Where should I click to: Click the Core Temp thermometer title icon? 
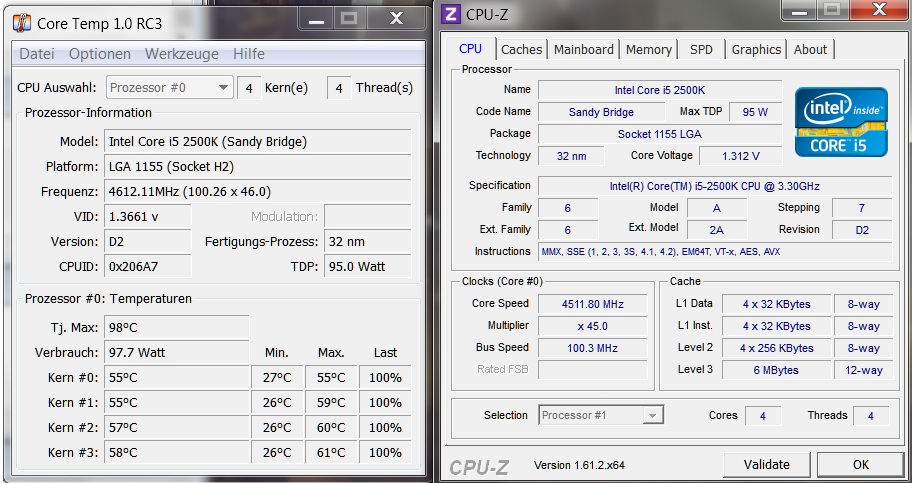click(x=22, y=23)
